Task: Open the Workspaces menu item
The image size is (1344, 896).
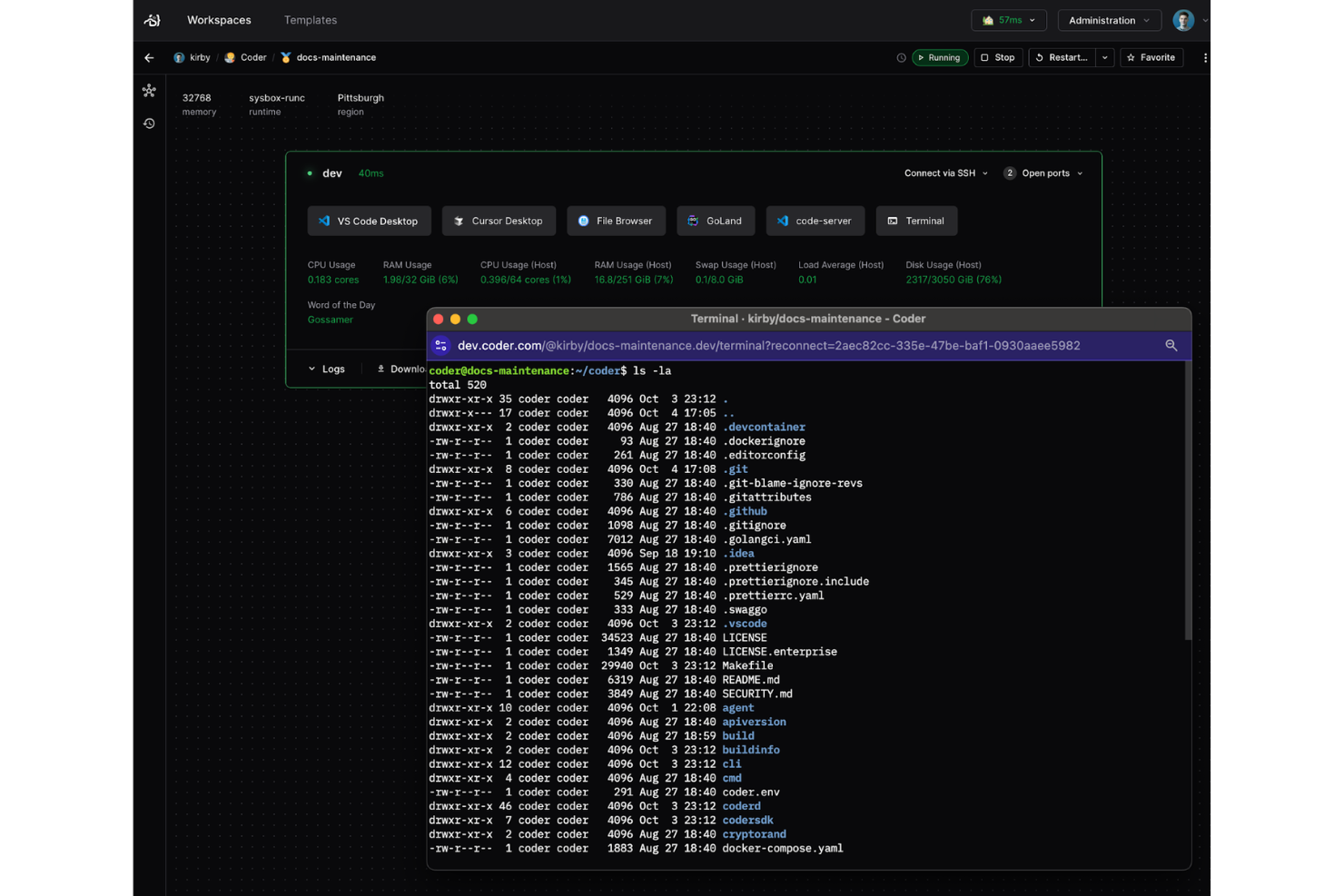Action: pyautogui.click(x=218, y=19)
